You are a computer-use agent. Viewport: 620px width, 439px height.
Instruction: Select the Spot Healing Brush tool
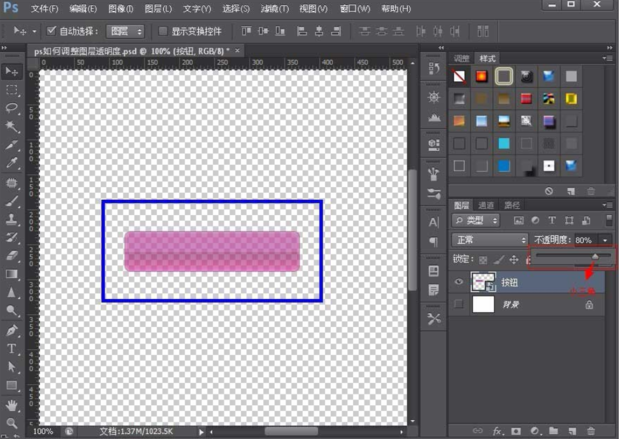pyautogui.click(x=11, y=183)
